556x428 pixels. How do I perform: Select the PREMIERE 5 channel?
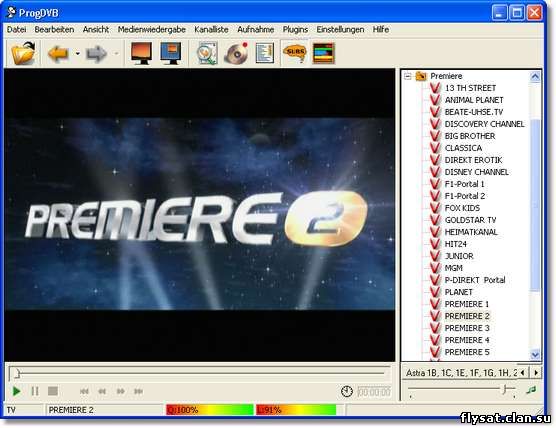click(467, 352)
